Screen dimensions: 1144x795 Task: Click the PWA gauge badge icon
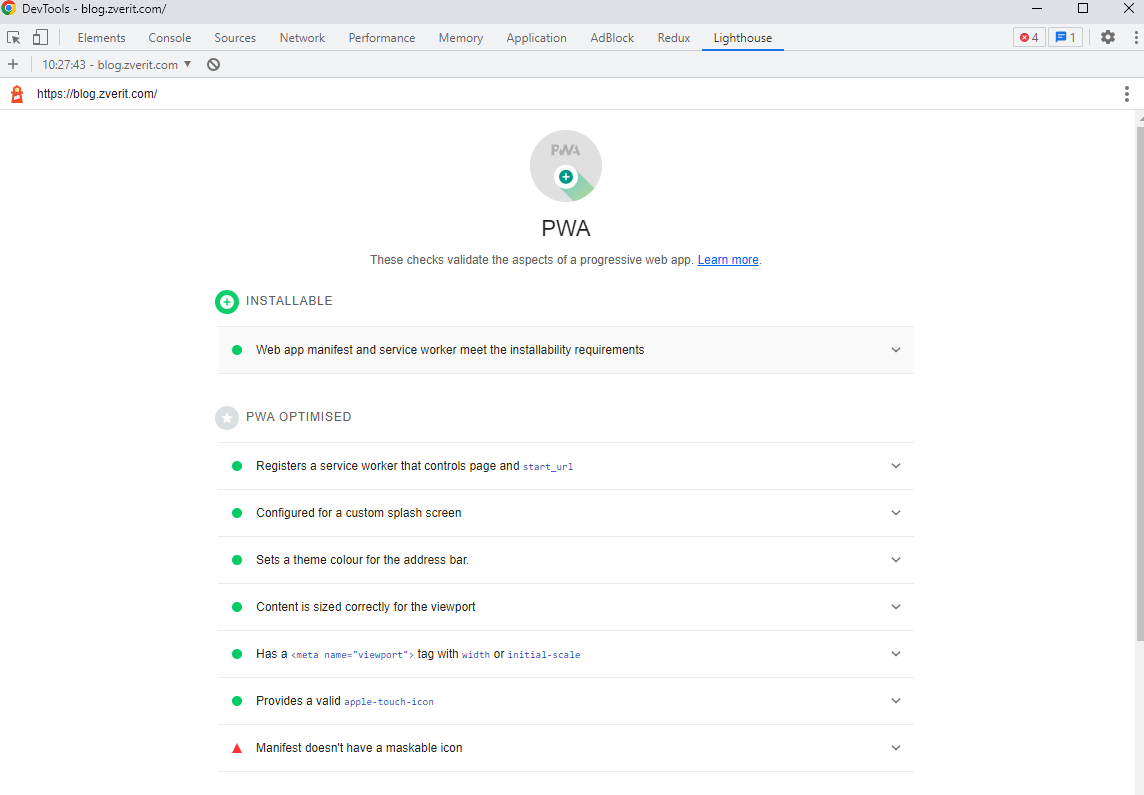pos(565,166)
